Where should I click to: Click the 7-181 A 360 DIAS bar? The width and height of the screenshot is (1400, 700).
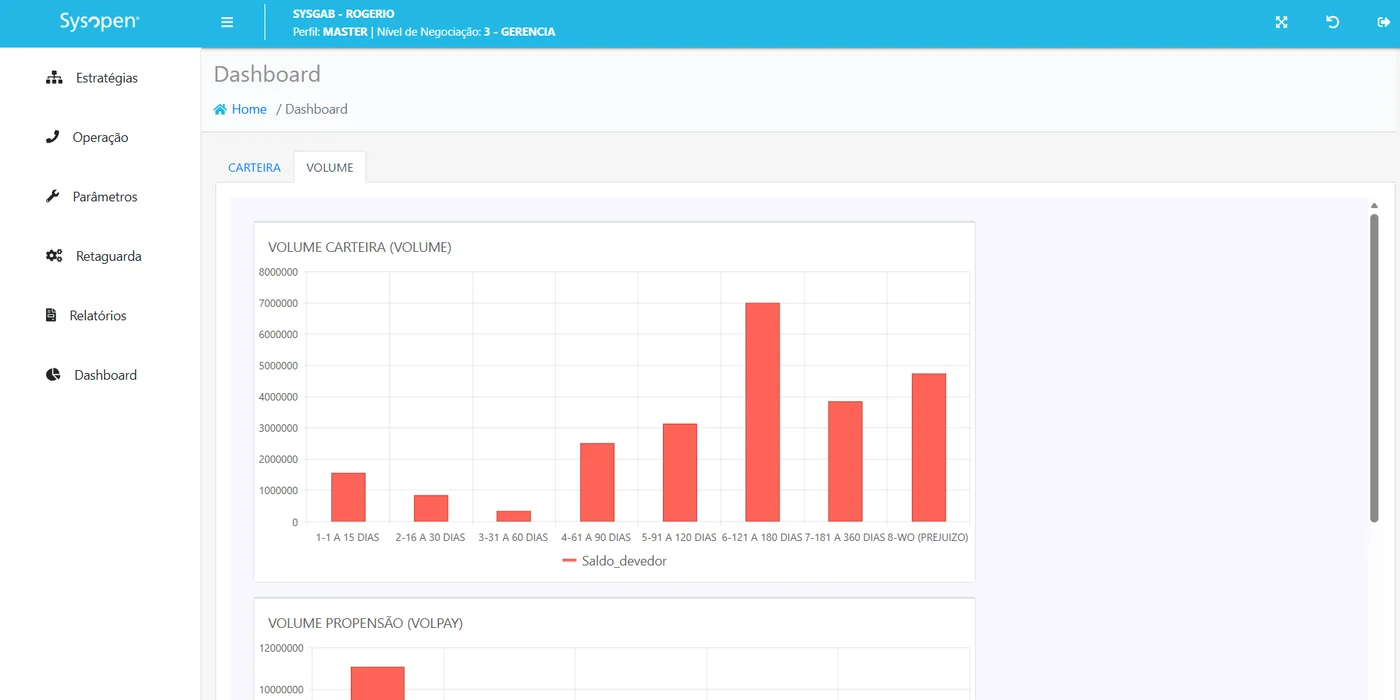[846, 461]
